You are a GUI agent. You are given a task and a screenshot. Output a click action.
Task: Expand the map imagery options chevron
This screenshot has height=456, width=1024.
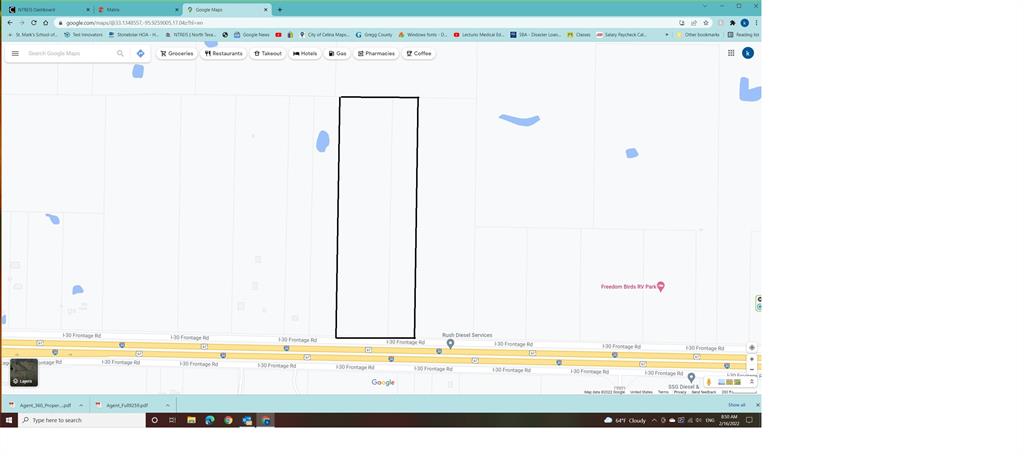tap(752, 381)
